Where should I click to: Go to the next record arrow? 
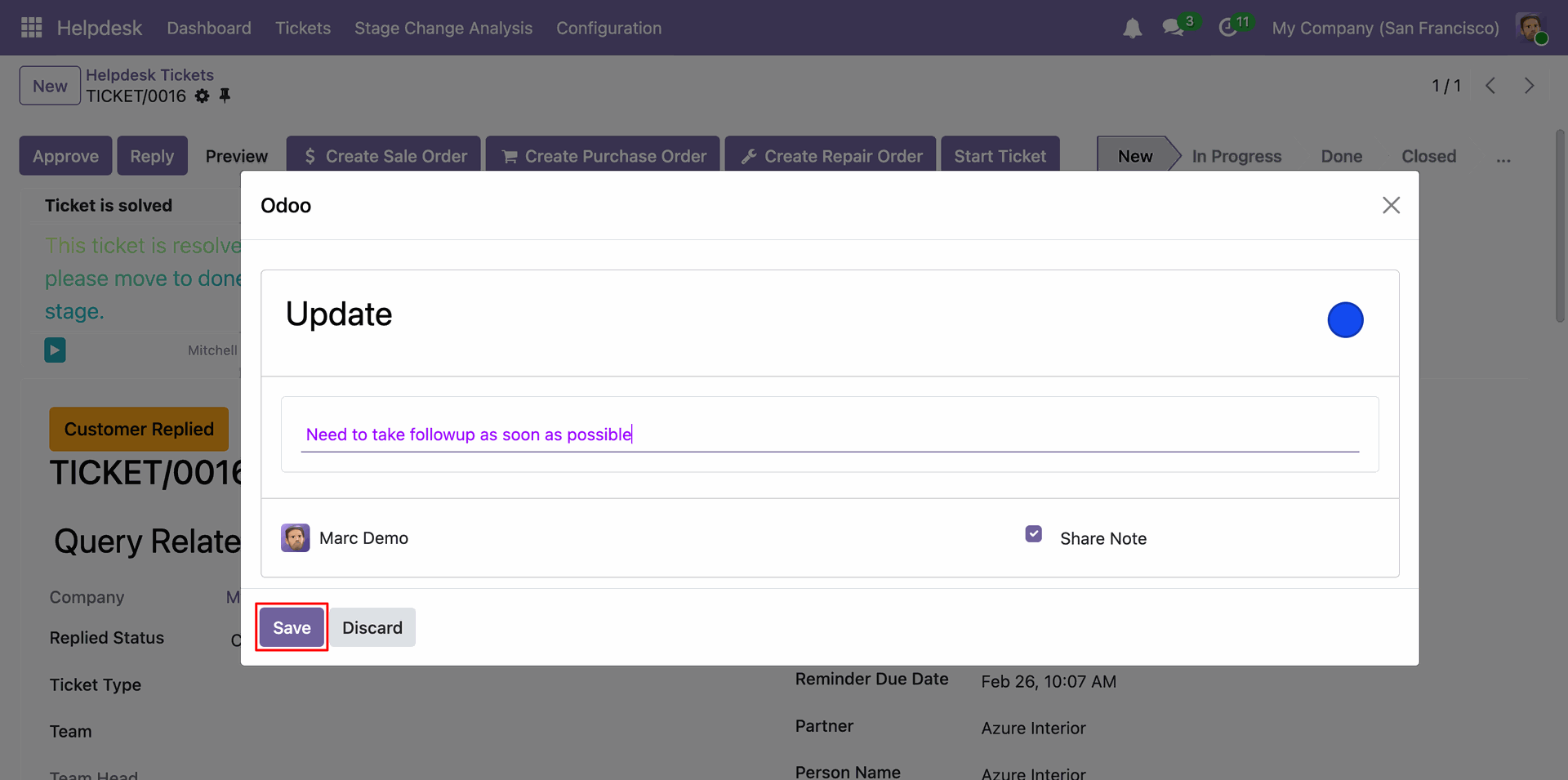tap(1530, 86)
